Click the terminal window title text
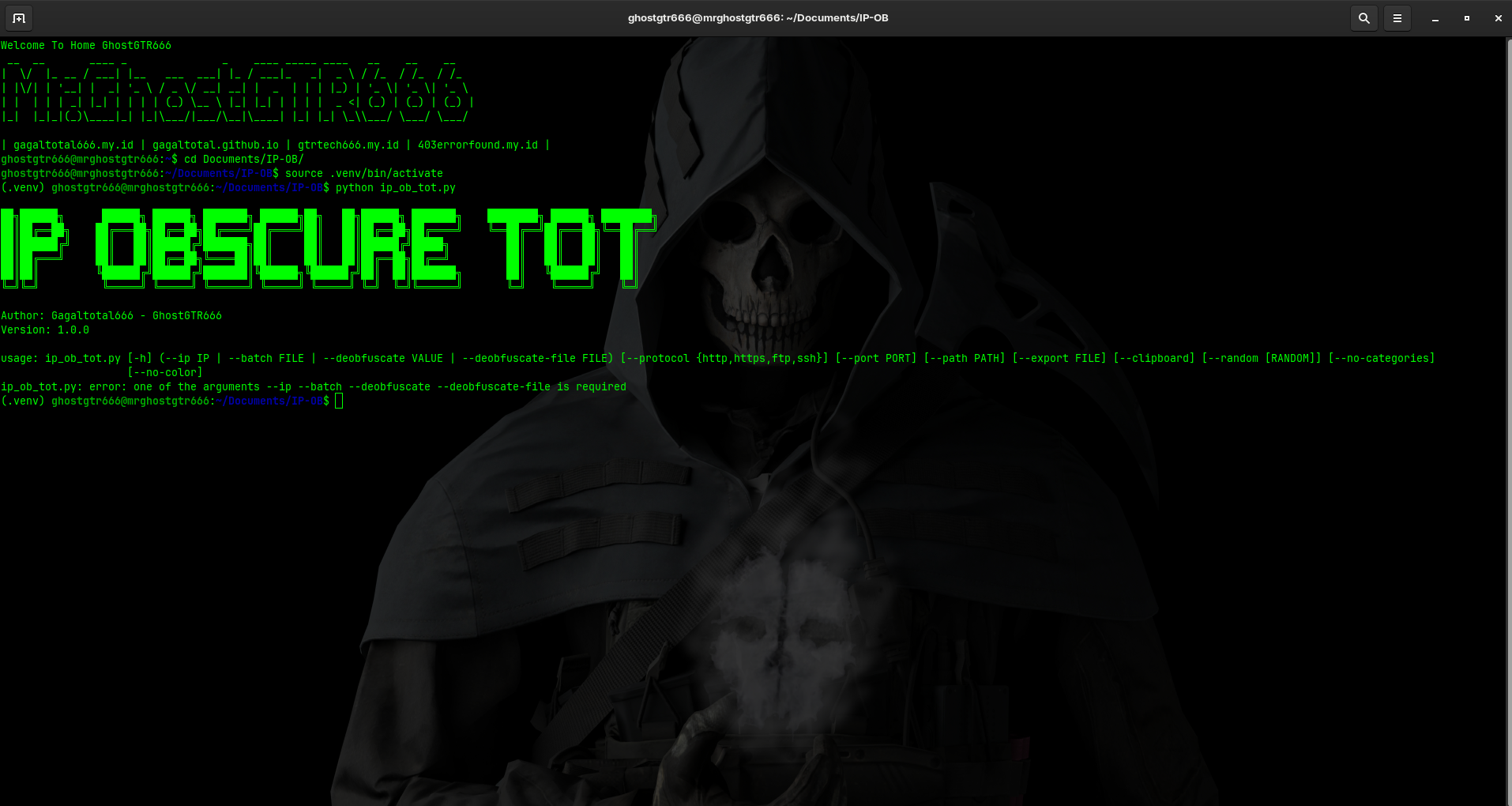The height and width of the screenshot is (806, 1512). pos(758,18)
